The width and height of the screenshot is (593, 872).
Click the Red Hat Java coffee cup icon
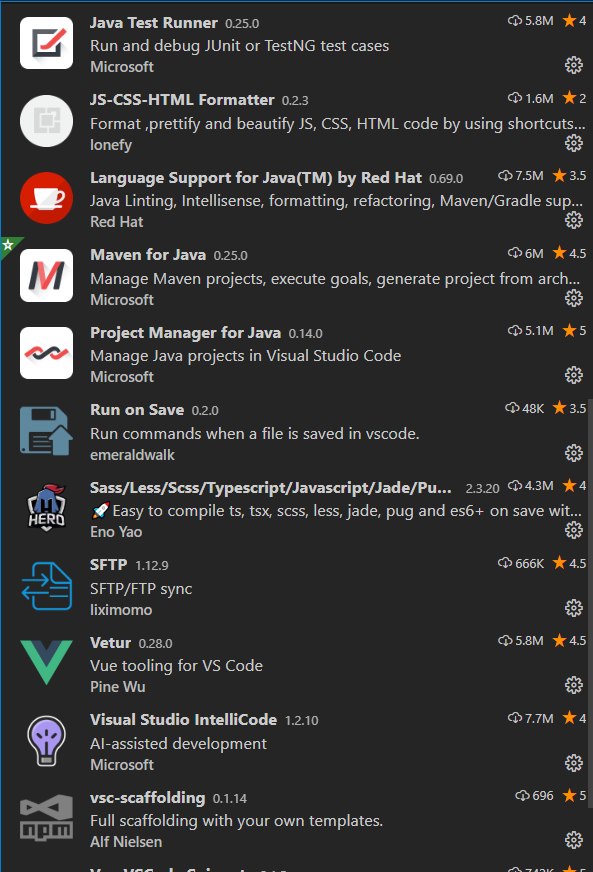pos(46,198)
